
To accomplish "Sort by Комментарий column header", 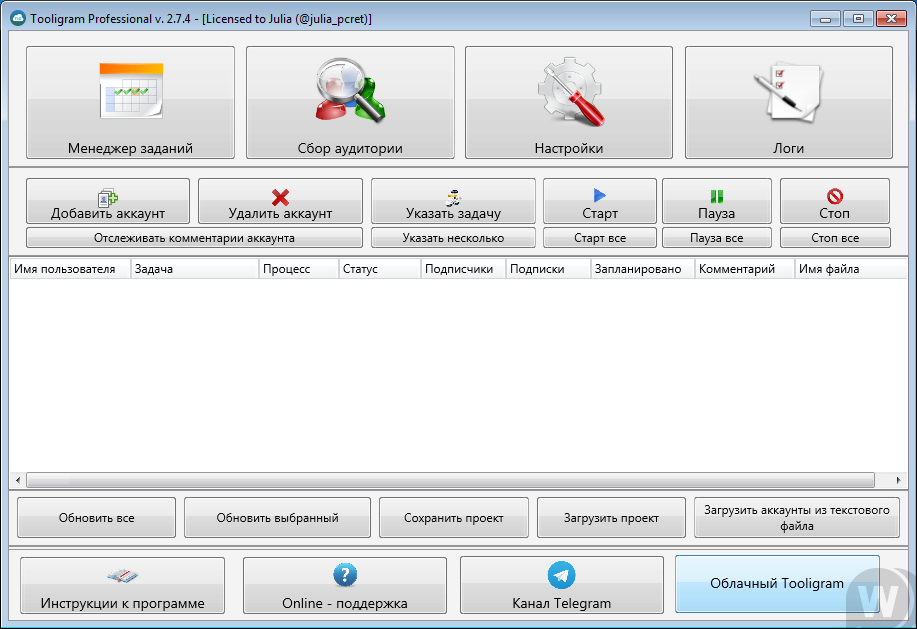I will click(x=744, y=269).
